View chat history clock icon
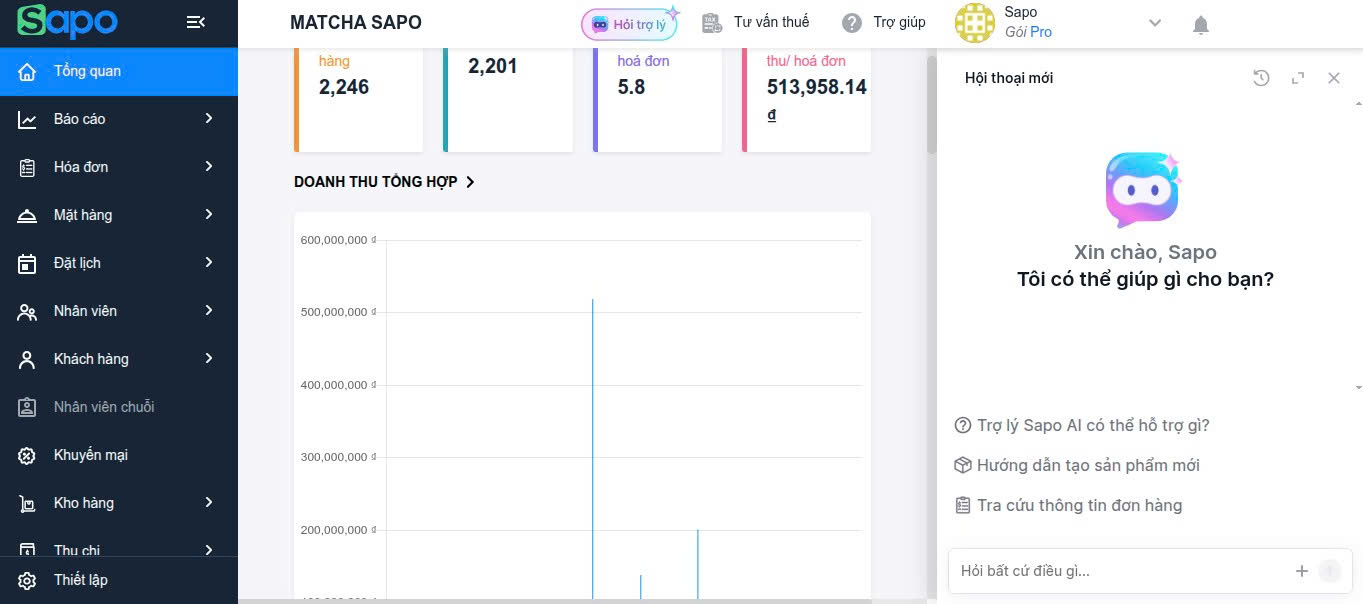 click(1261, 78)
